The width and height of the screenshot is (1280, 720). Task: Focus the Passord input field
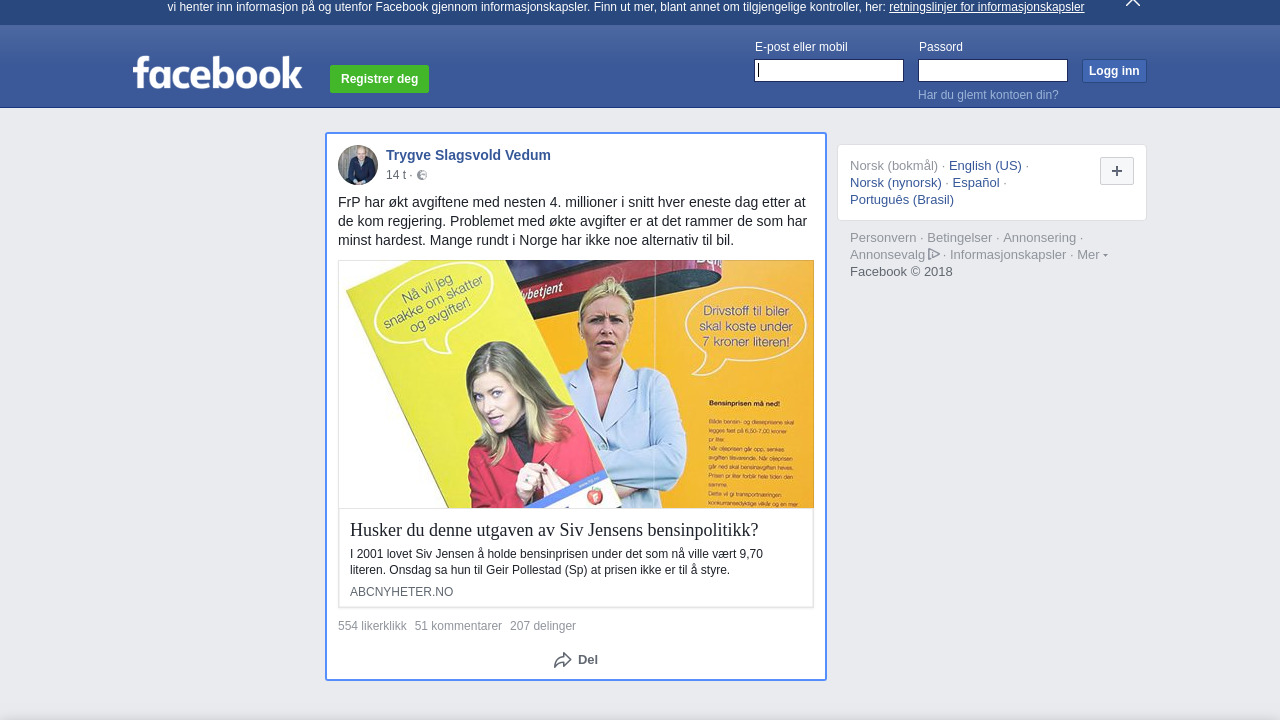[x=993, y=70]
